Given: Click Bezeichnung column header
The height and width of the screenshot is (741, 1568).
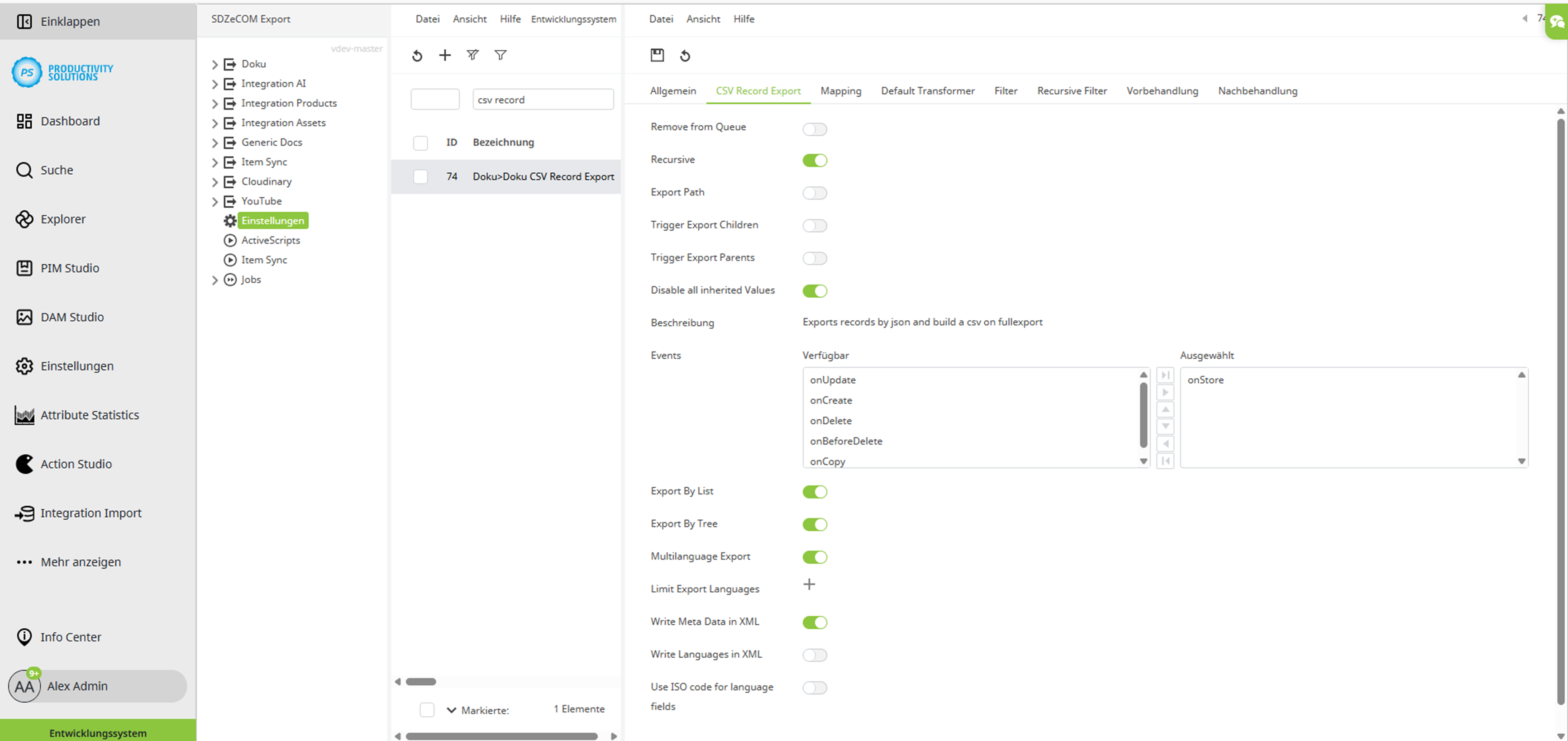Looking at the screenshot, I should coord(503,142).
